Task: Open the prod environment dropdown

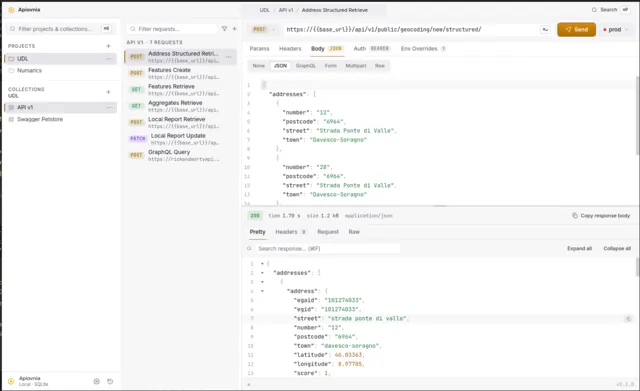Action: tap(616, 29)
